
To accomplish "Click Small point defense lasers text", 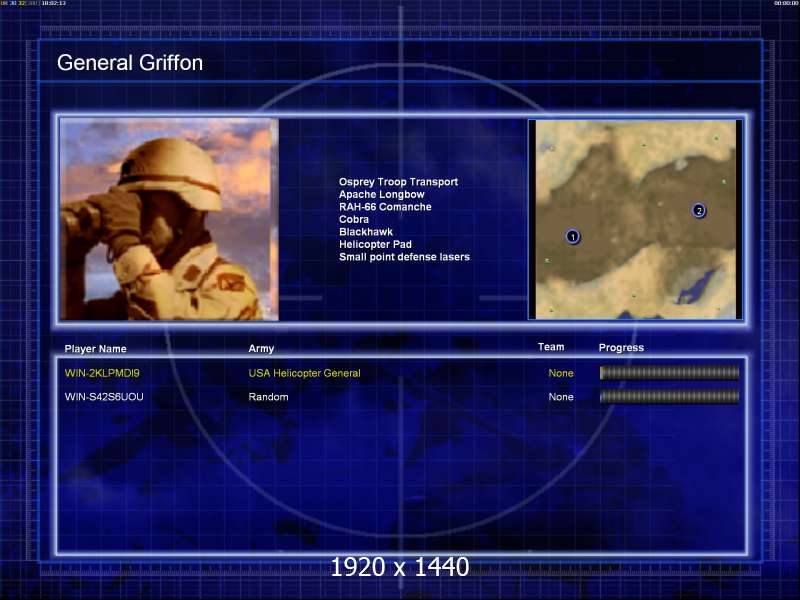I will (404, 257).
